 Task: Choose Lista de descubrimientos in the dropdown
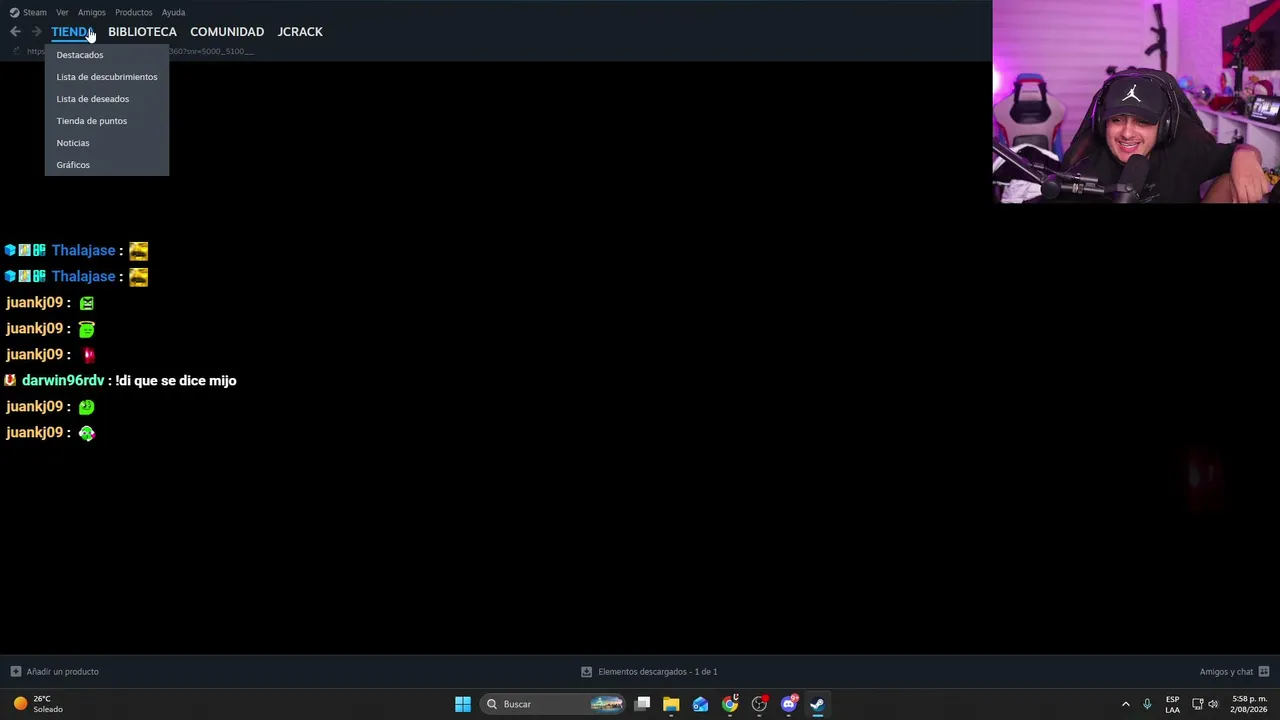(107, 77)
